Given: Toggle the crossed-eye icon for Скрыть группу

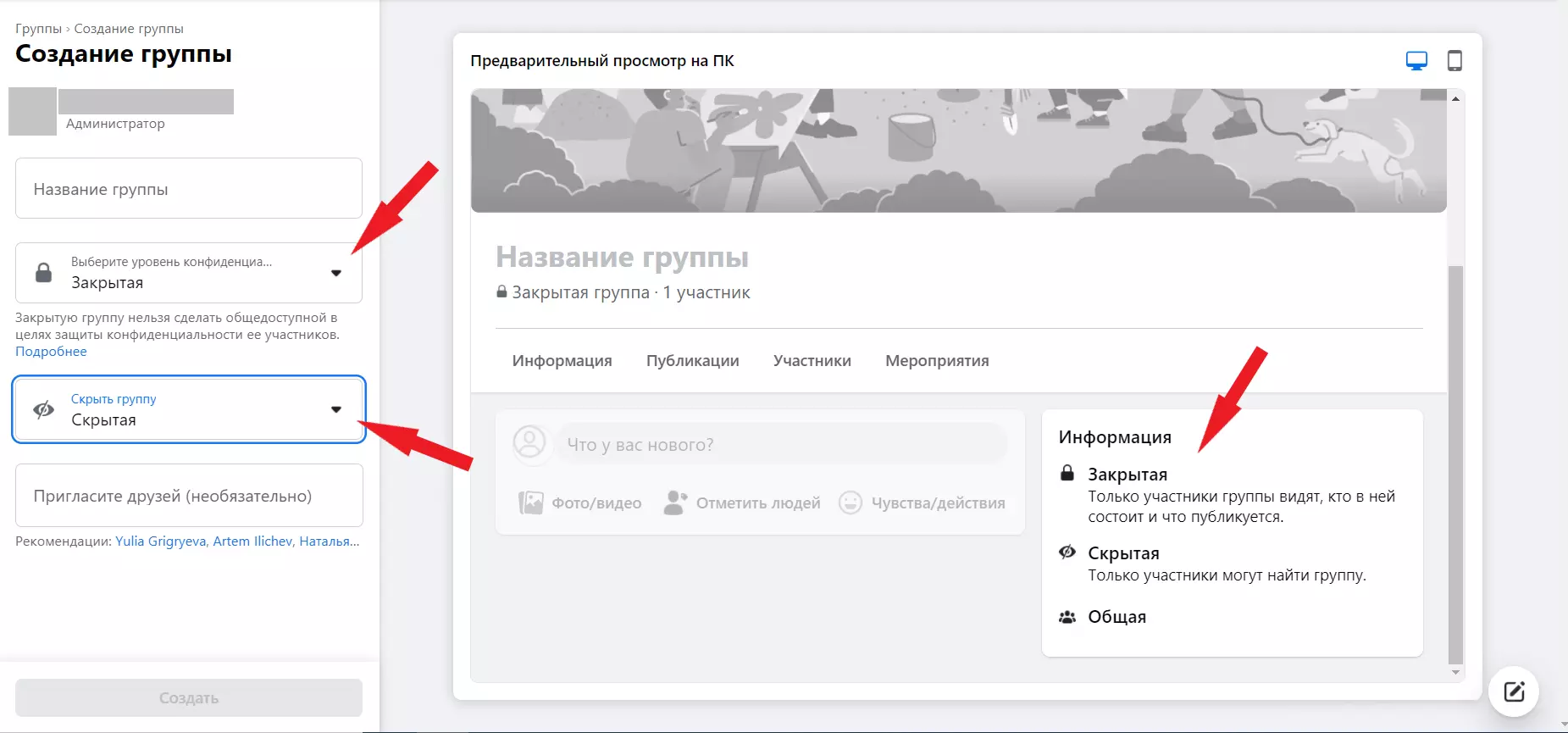Looking at the screenshot, I should [x=43, y=410].
